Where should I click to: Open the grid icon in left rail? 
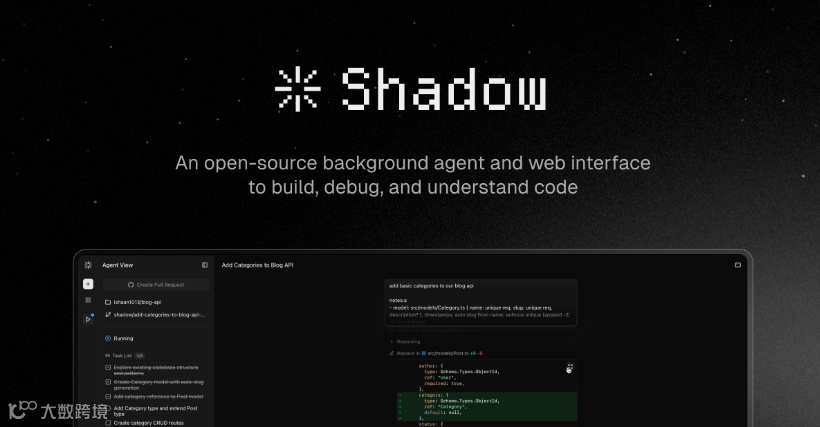[x=88, y=300]
